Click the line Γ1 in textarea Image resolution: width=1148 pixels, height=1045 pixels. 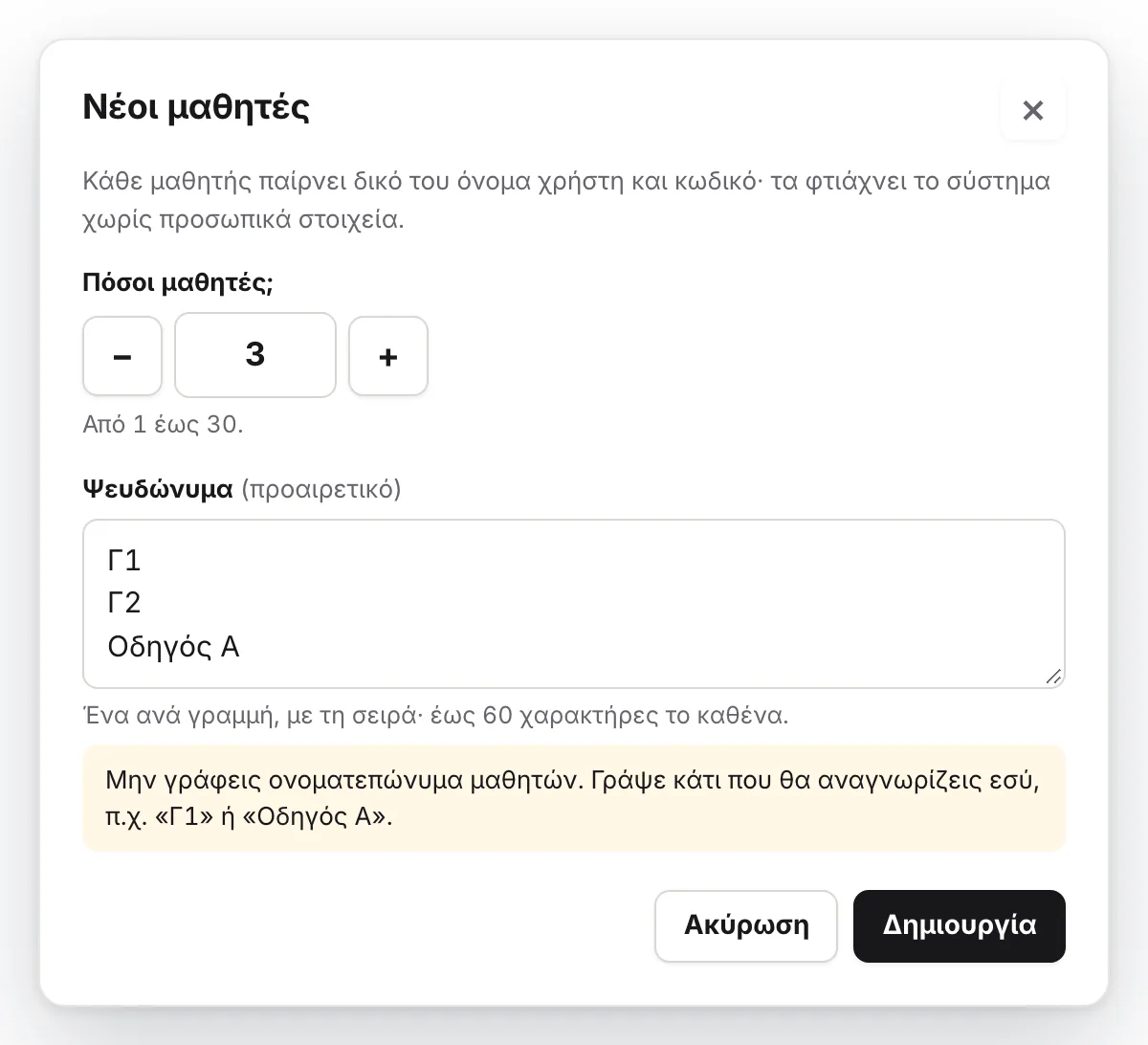(124, 560)
